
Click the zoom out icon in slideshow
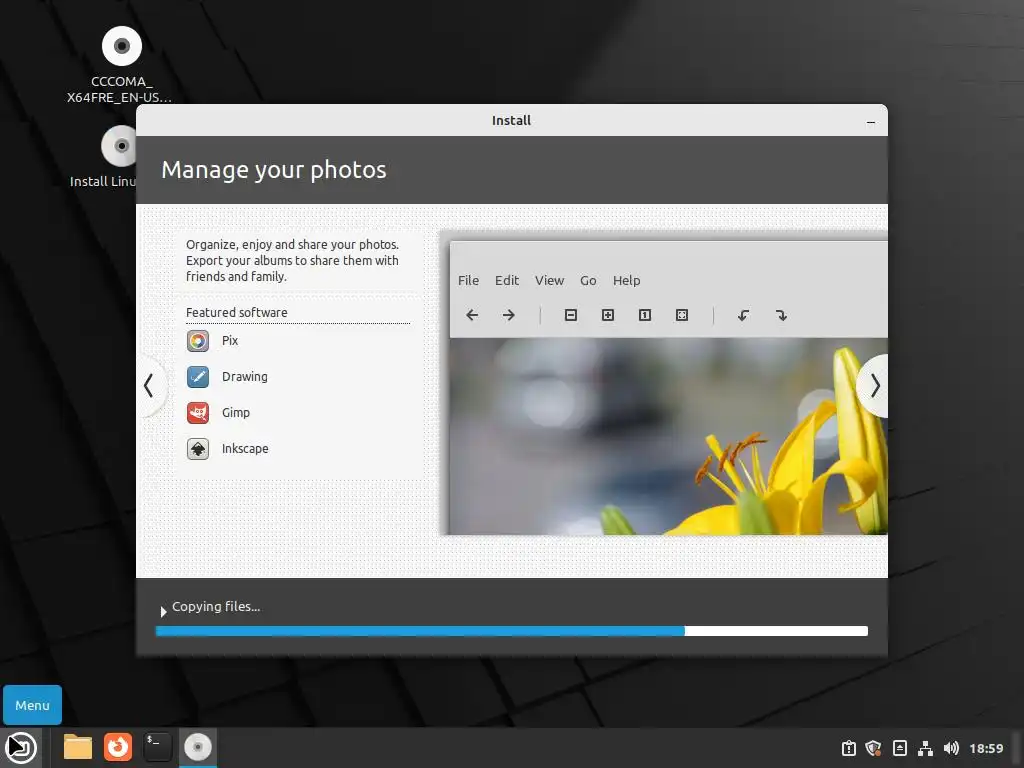[571, 315]
